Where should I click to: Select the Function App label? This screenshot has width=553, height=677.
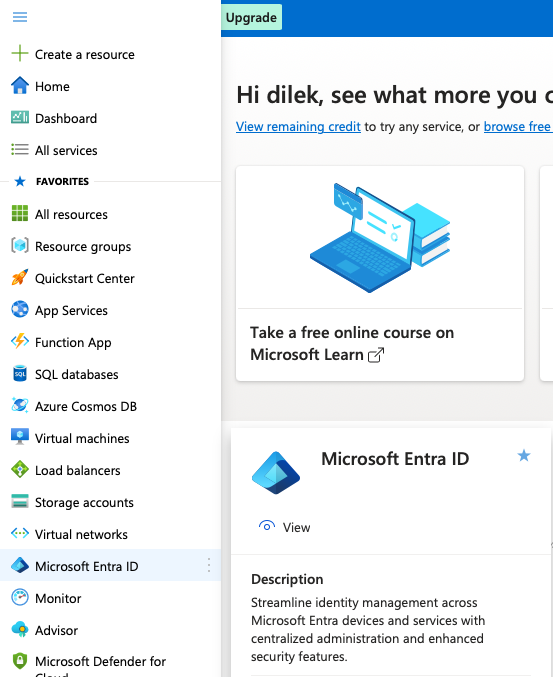(73, 343)
